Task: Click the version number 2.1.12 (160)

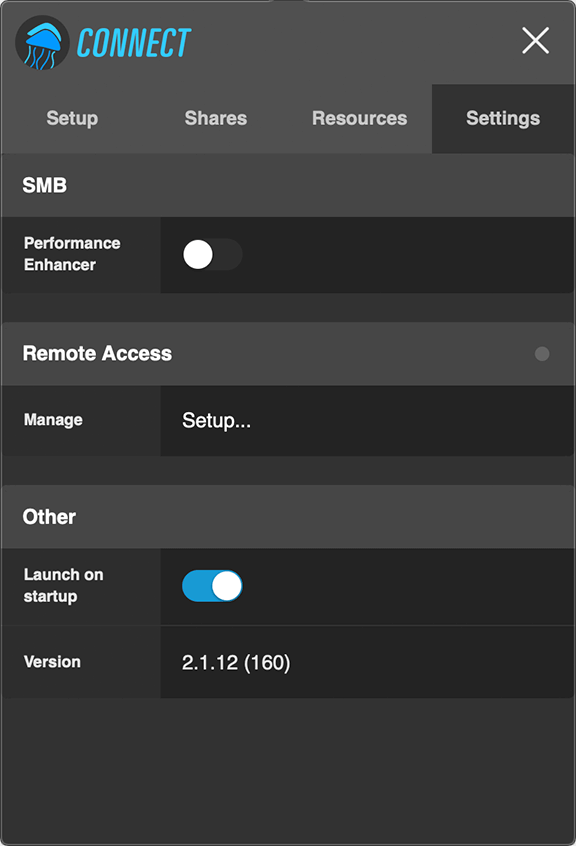Action: 236,663
